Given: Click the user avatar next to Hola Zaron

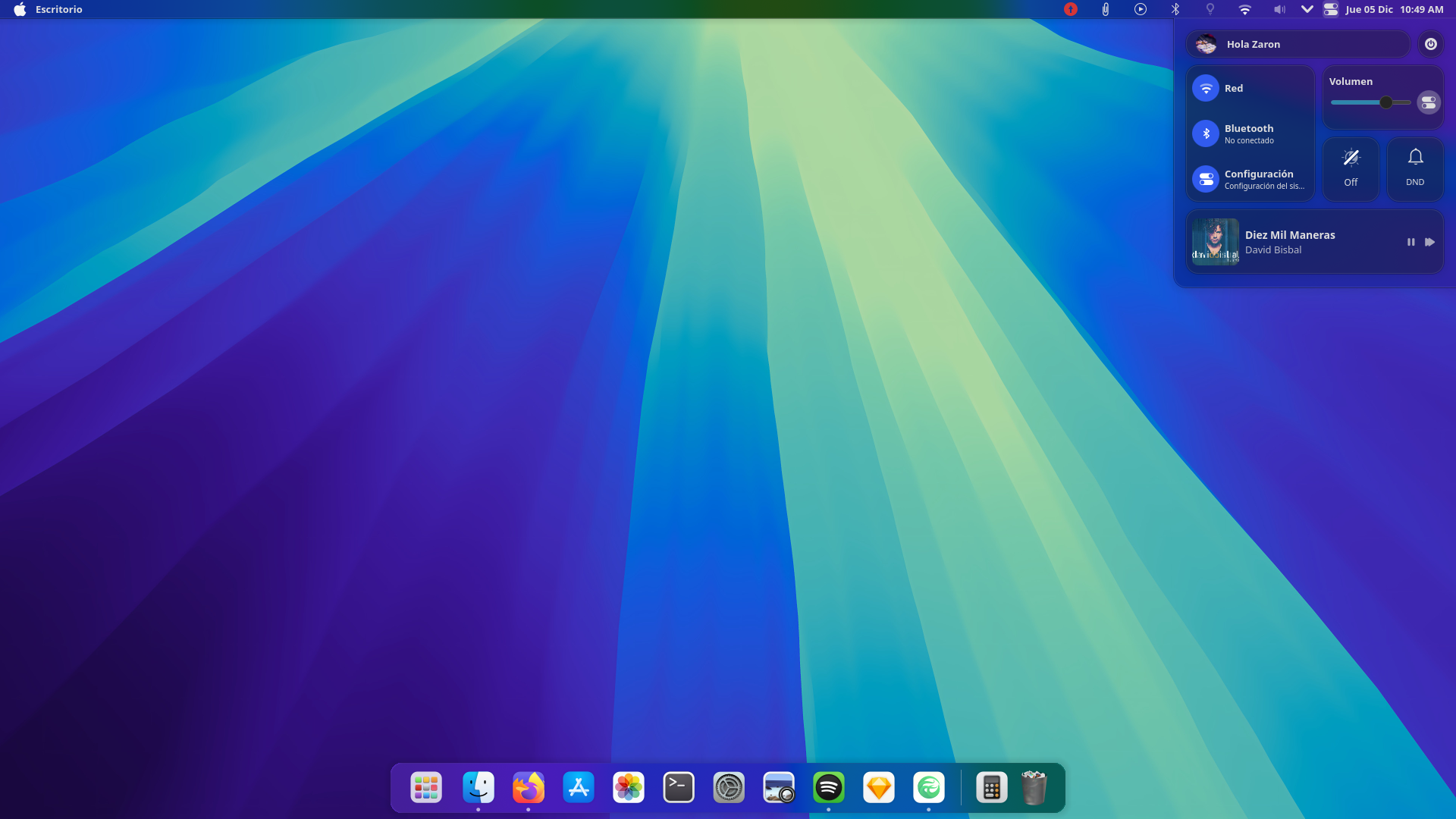Looking at the screenshot, I should point(1207,44).
